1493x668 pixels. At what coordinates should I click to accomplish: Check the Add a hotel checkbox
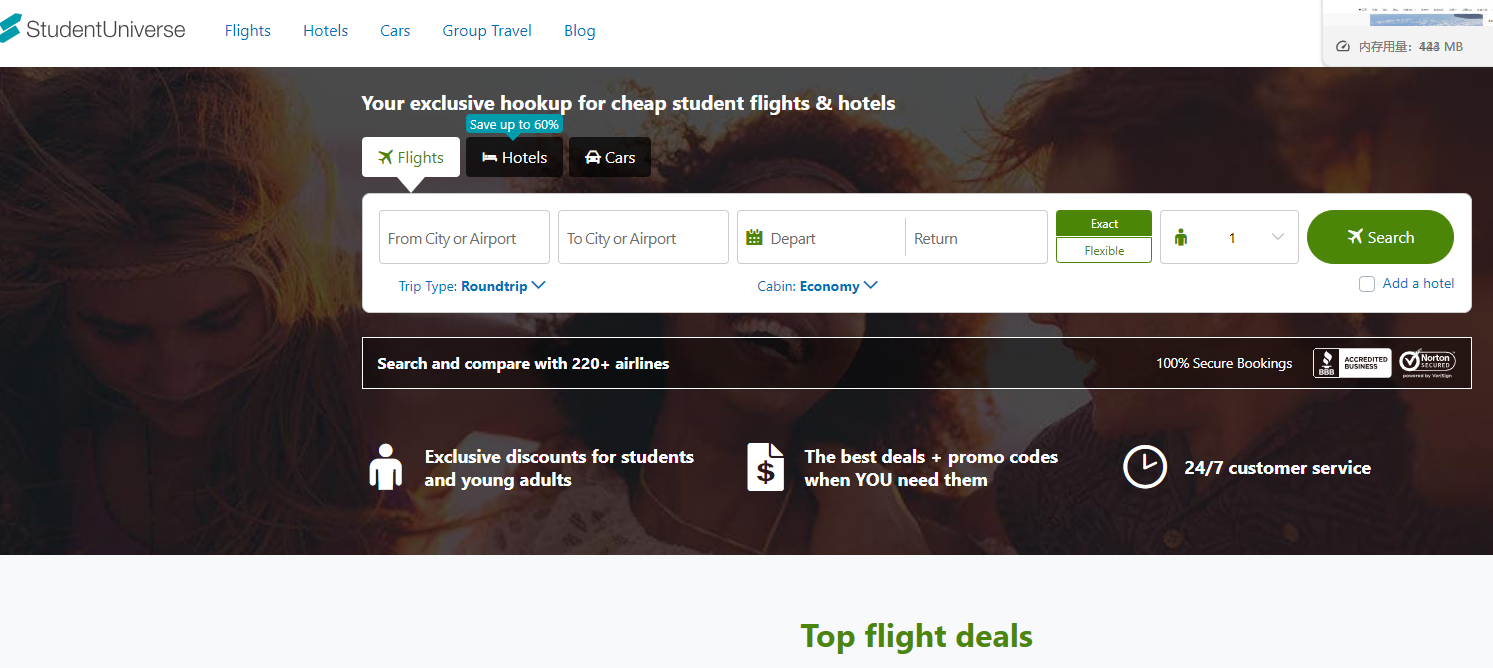(x=1367, y=284)
